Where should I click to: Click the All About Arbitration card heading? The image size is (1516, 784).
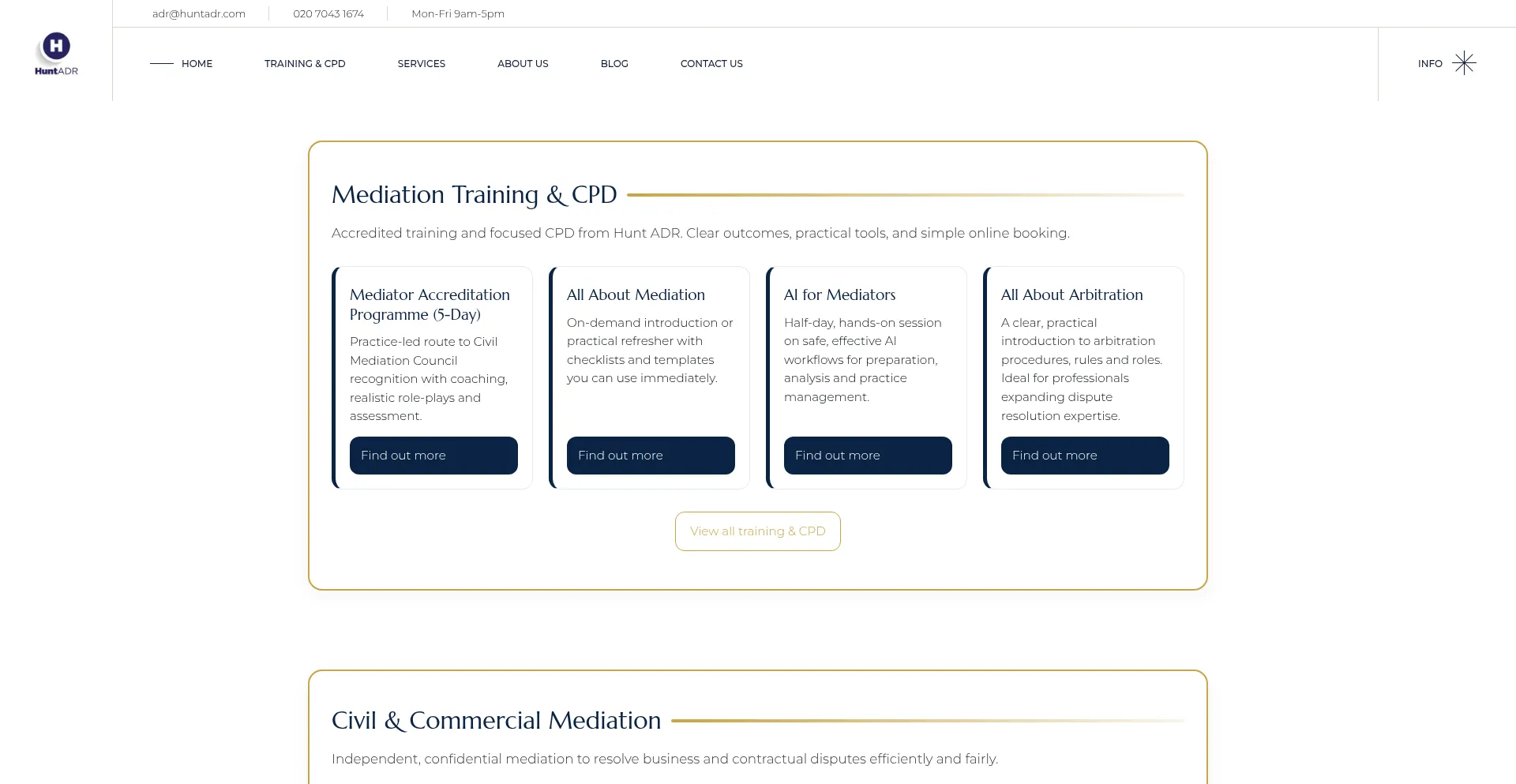[1071, 294]
